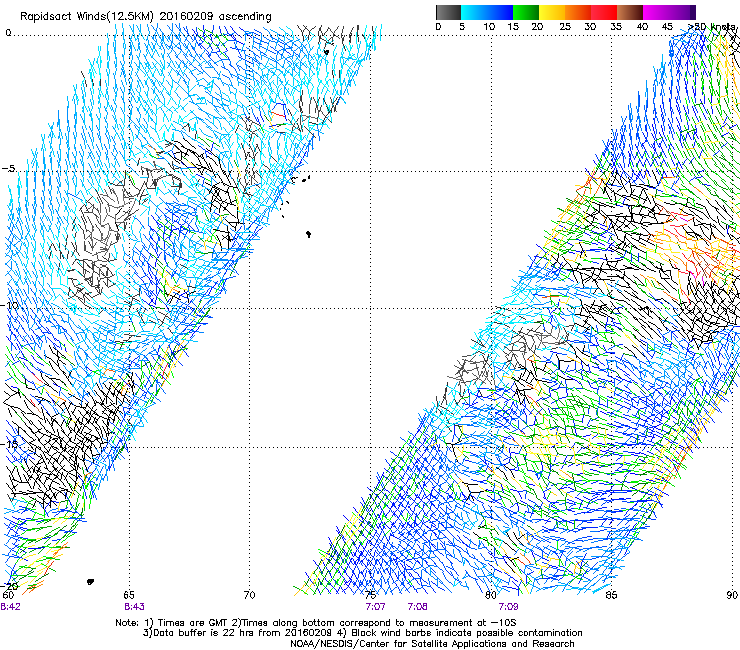
Task: Click the longitude label '80'
Action: pos(491,595)
